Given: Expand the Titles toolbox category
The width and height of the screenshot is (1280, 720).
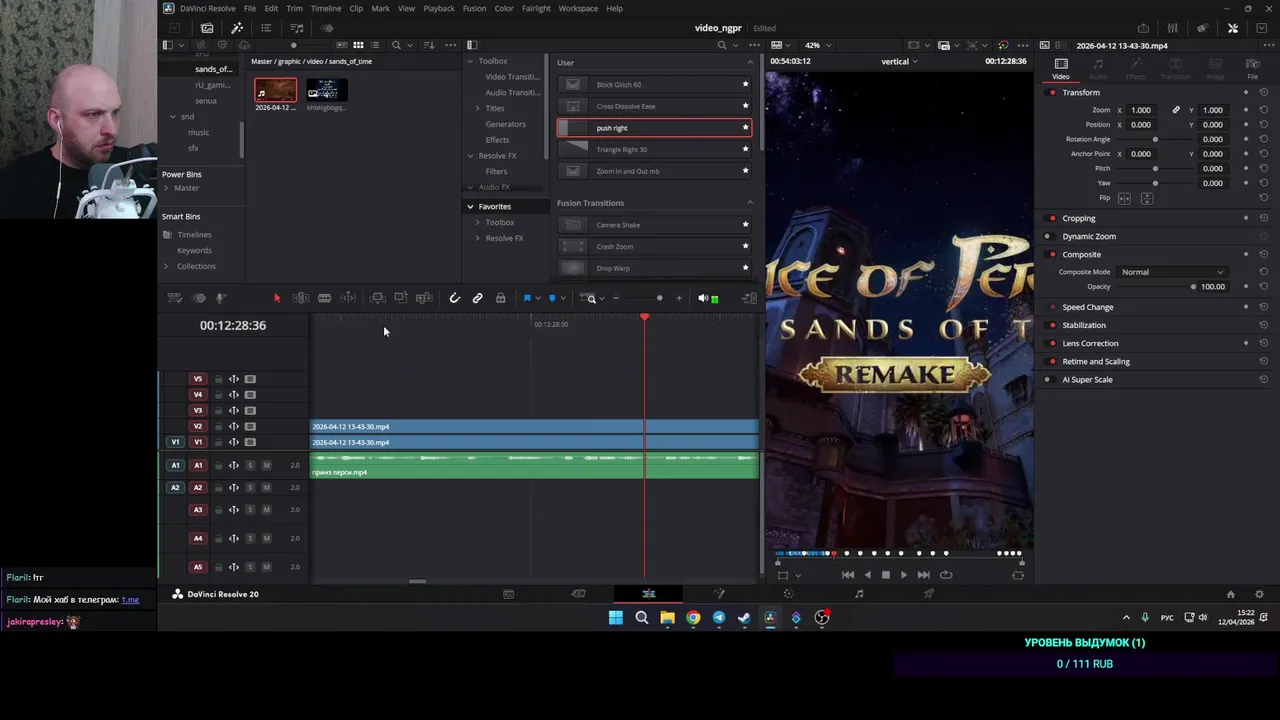Looking at the screenshot, I should [x=477, y=108].
